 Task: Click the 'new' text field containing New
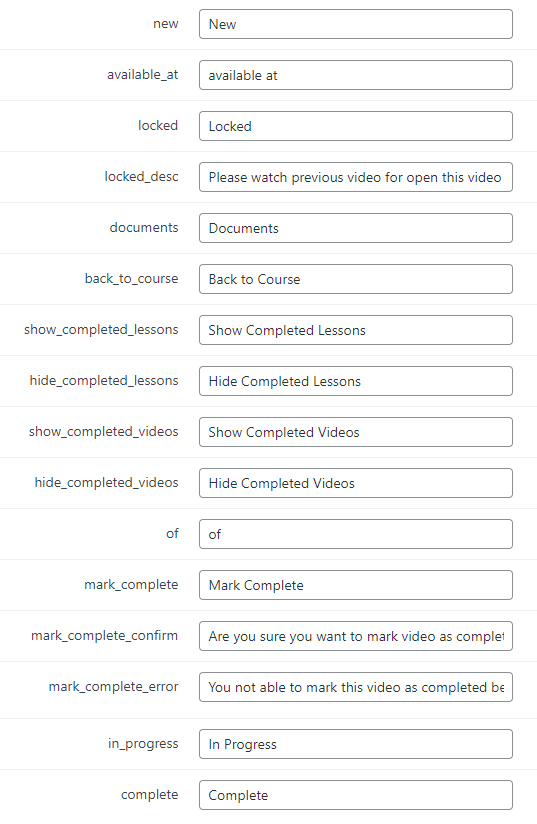pyautogui.click(x=356, y=24)
